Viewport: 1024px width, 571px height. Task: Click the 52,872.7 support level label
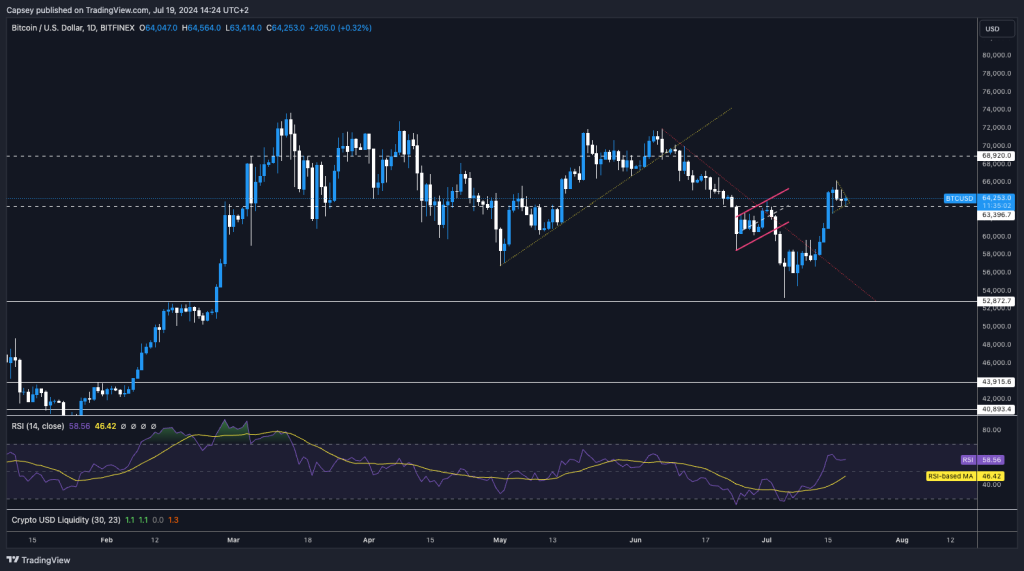pyautogui.click(x=998, y=300)
